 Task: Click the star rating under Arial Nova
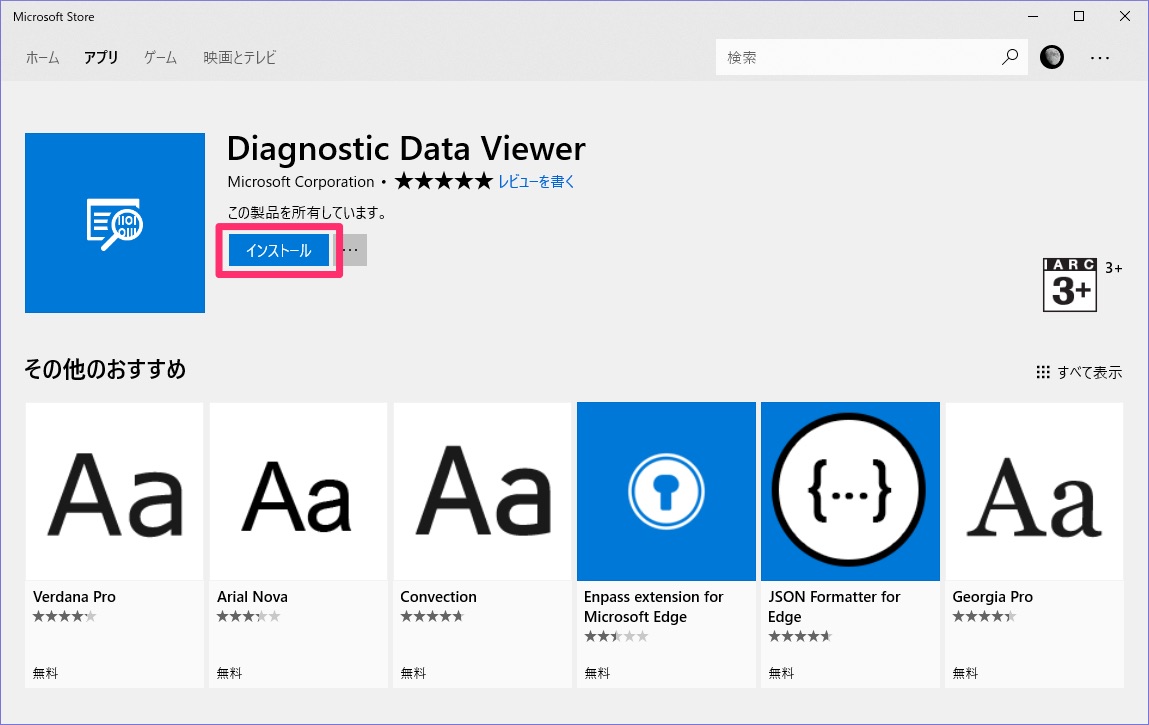tap(248, 617)
